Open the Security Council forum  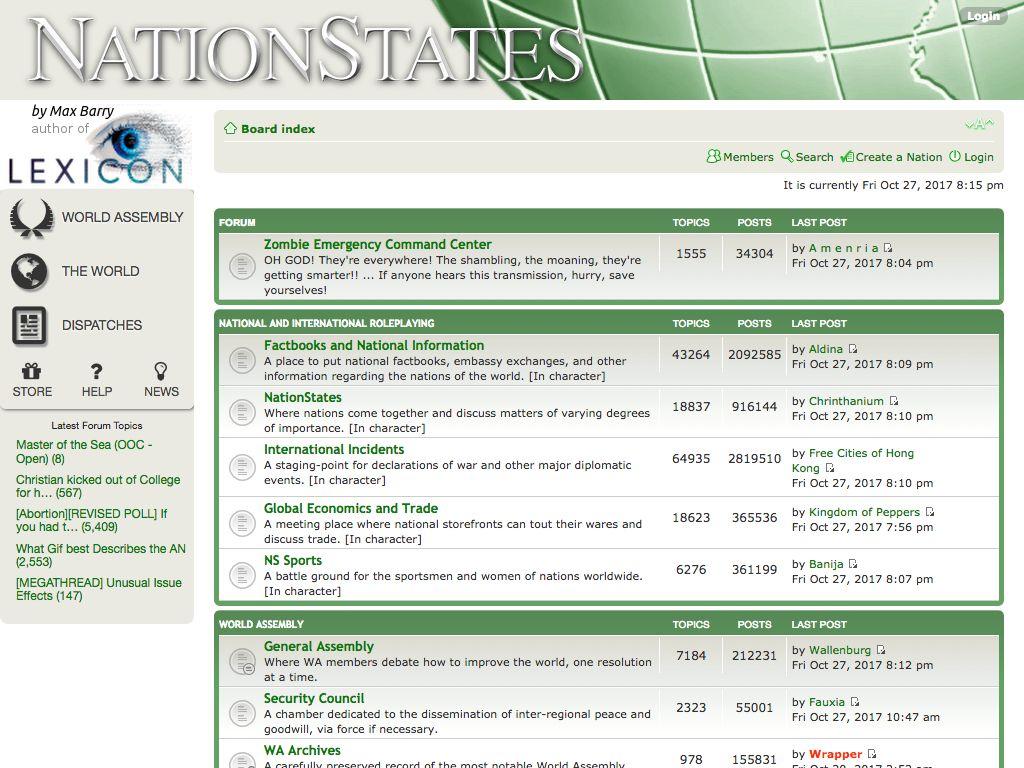[x=314, y=698]
